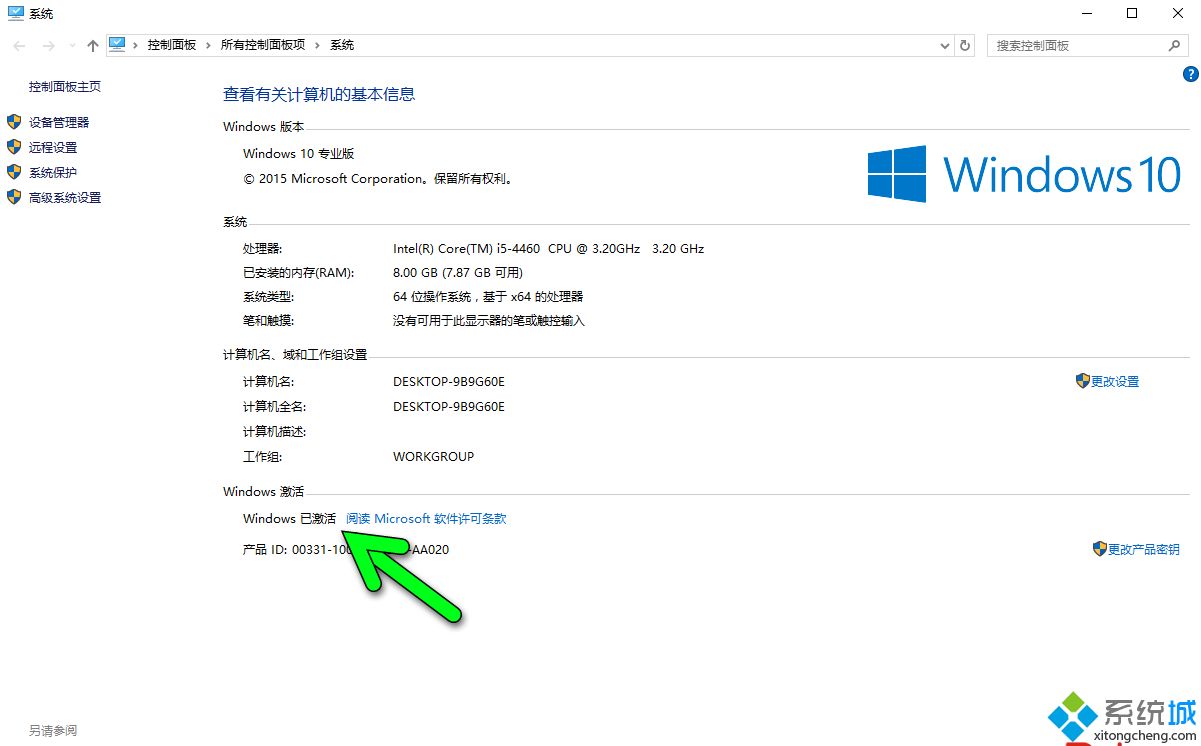
Task: Read the 阅读 Microsoft 软件许可条款 link
Action: pyautogui.click(x=426, y=519)
